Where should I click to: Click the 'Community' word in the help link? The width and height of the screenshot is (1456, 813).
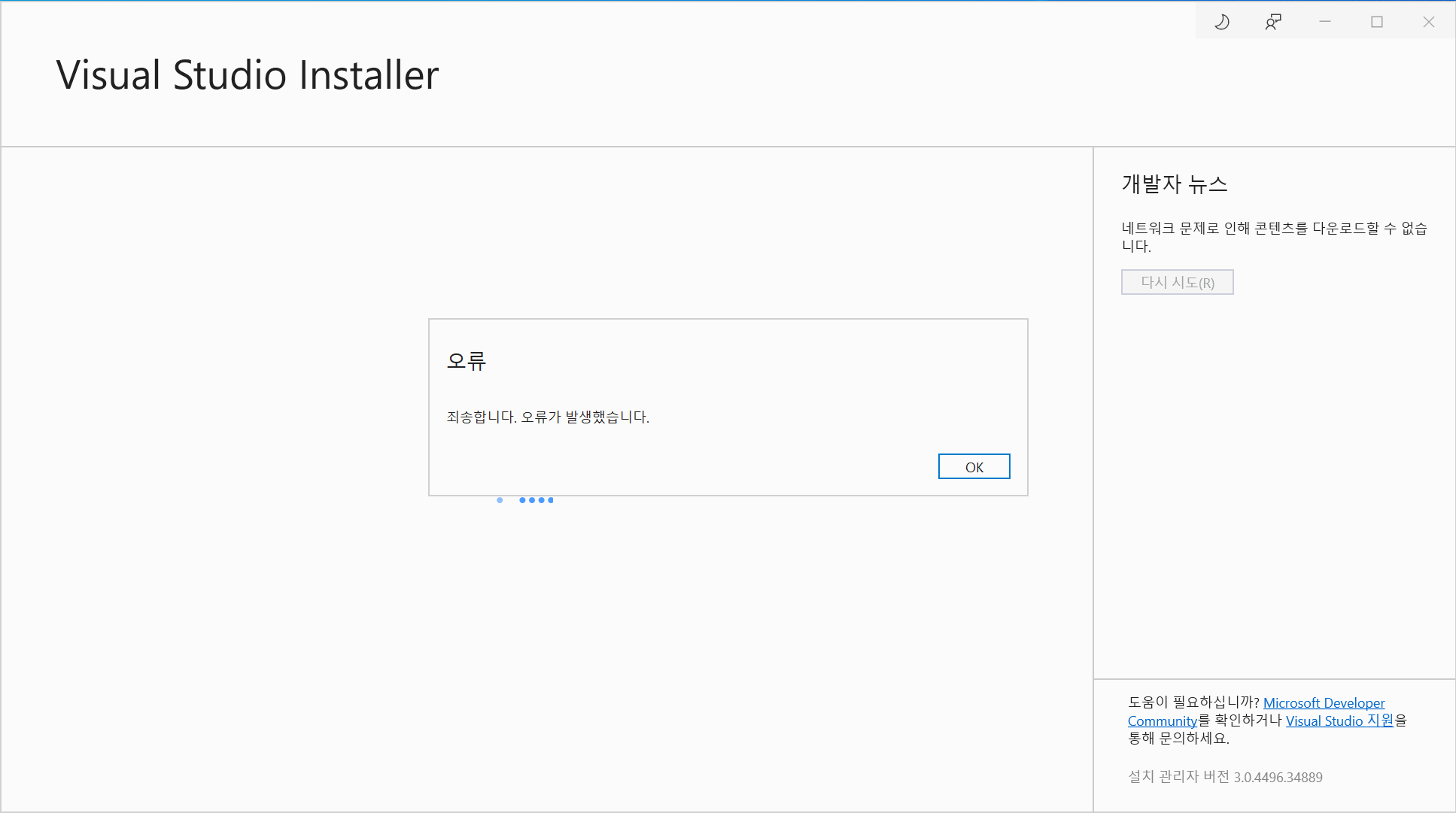(x=1162, y=720)
